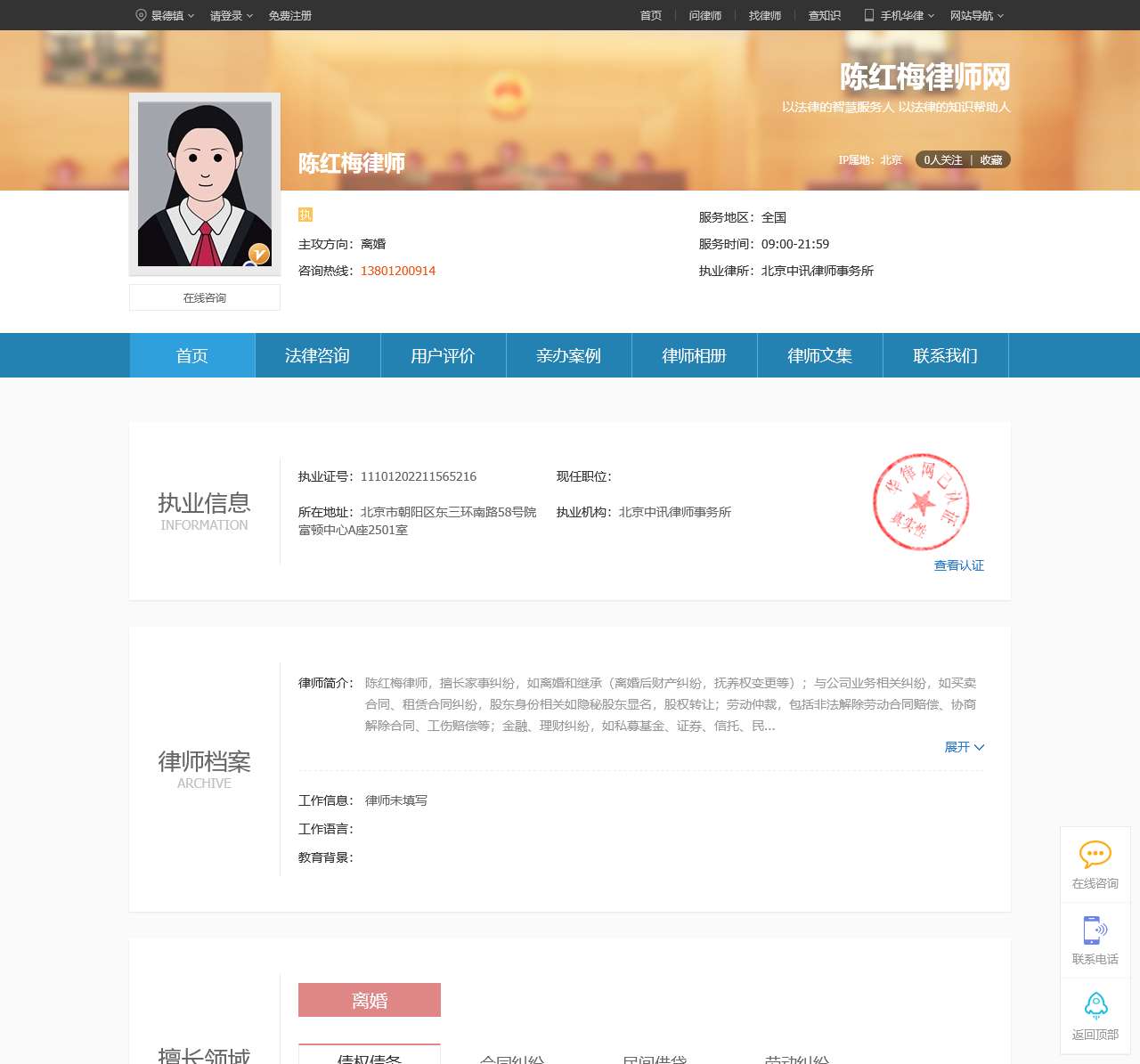Screen dimensions: 1140x1064
Task: Go to the 联系我们 tab
Action: (x=945, y=356)
